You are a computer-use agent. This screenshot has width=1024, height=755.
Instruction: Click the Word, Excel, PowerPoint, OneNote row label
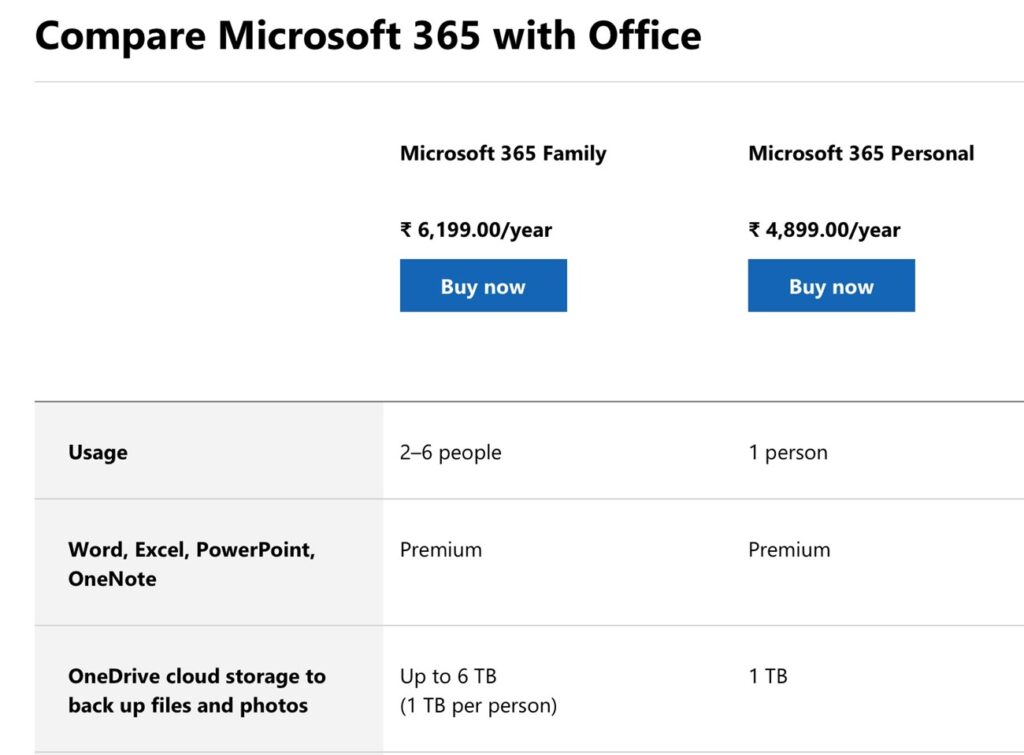pyautogui.click(x=193, y=563)
